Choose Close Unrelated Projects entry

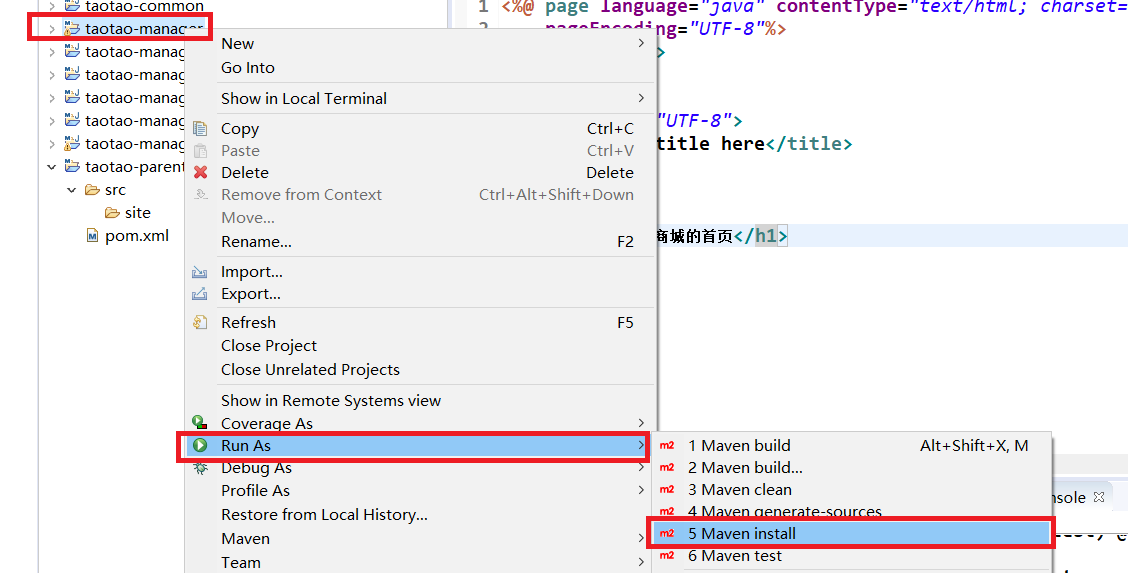coord(310,370)
